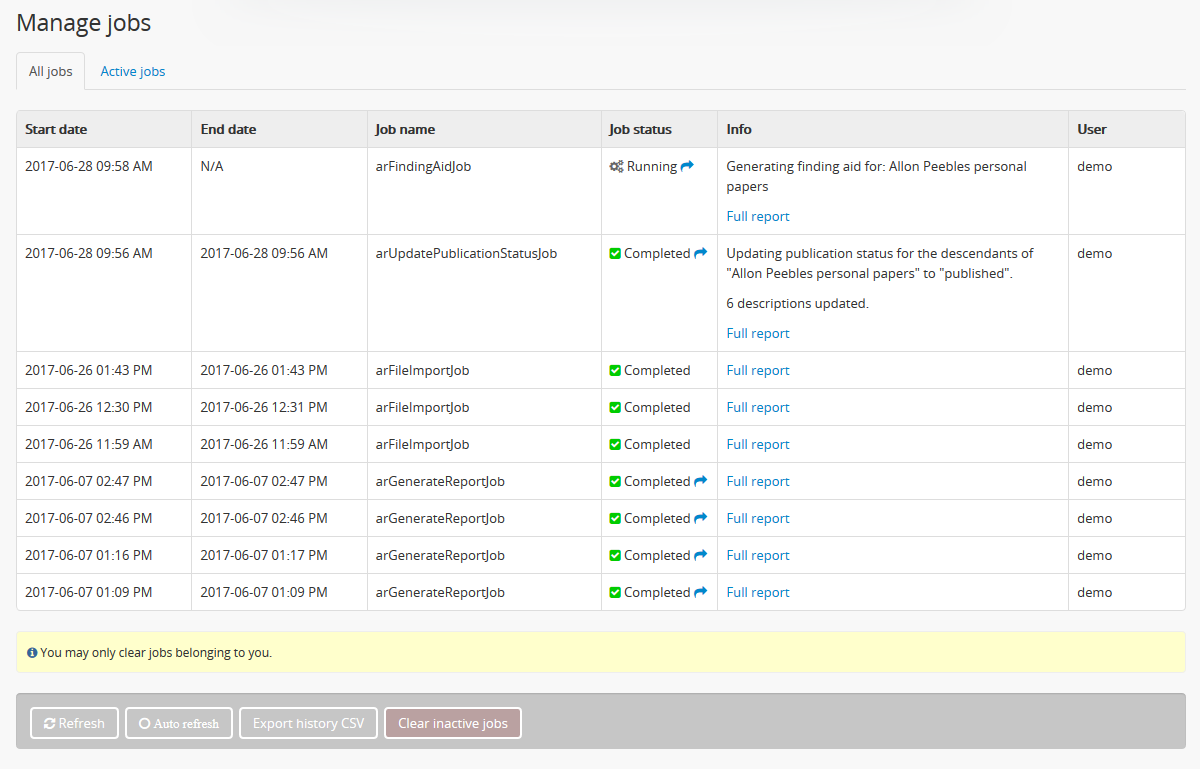Viewport: 1200px width, 769px height.
Task: Click arrow icon for the 02:46 PM arGenerateReportJob
Action: coord(700,519)
